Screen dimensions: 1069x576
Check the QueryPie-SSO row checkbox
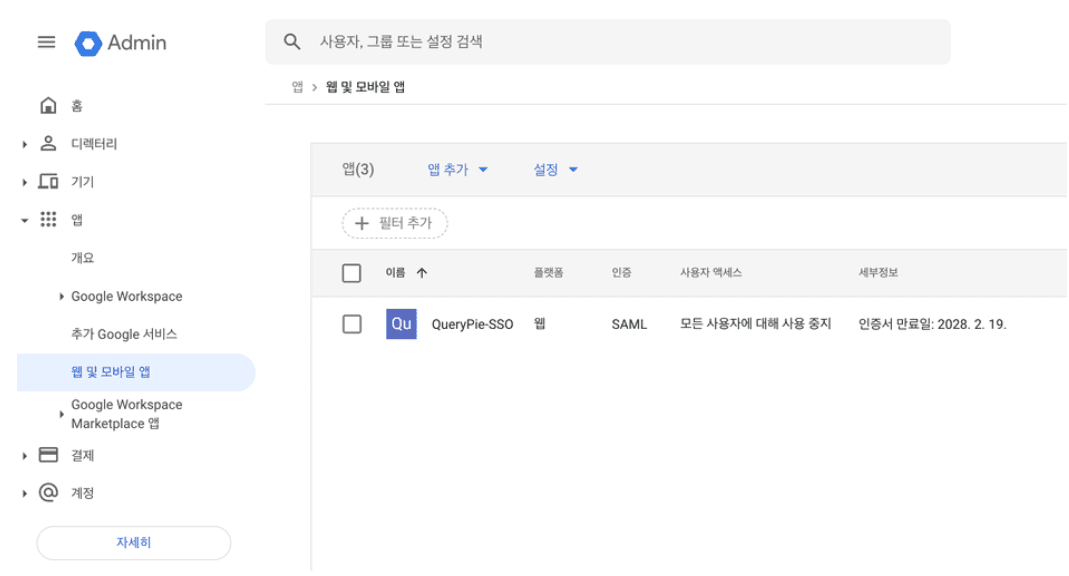[x=352, y=323]
